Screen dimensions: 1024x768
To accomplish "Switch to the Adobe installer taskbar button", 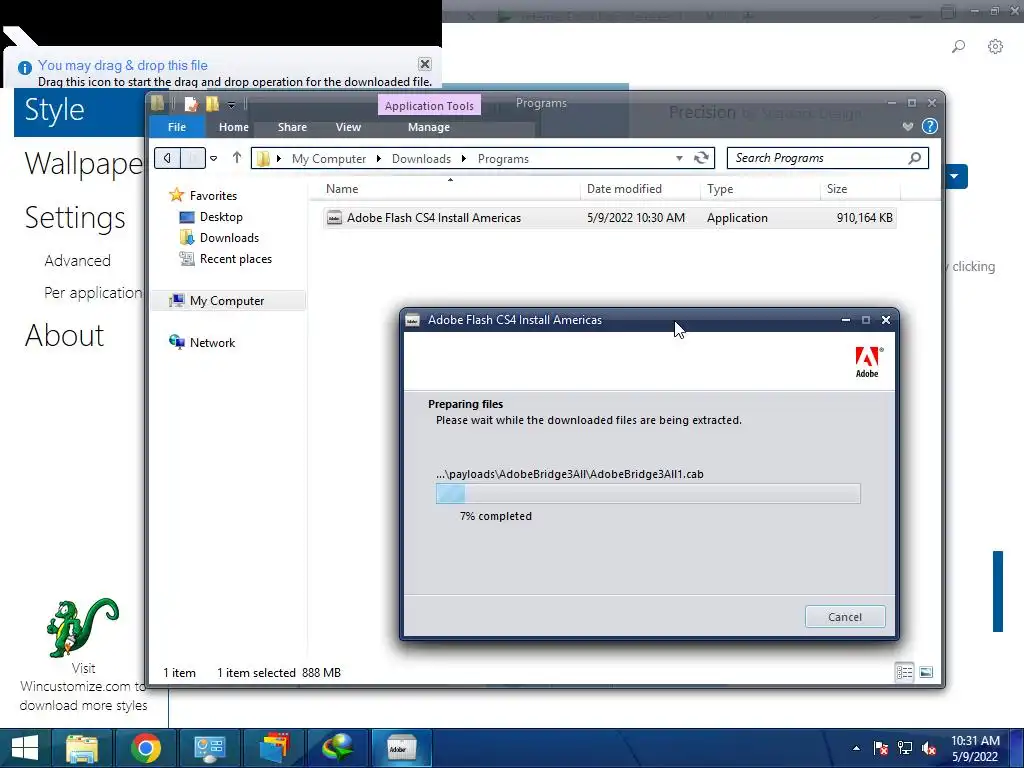I will pos(402,748).
